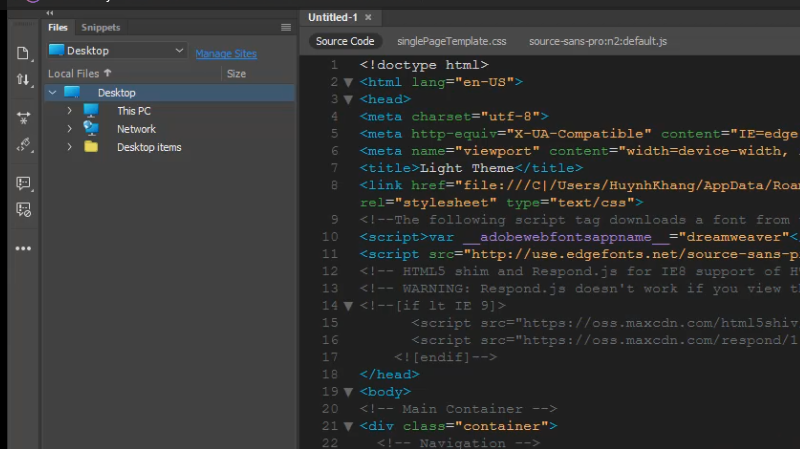Click the remove comment icon
This screenshot has width=800, height=449.
click(x=23, y=209)
